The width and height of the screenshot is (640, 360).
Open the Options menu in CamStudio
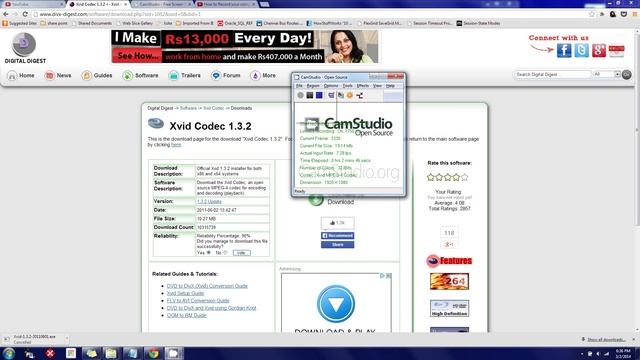point(331,86)
